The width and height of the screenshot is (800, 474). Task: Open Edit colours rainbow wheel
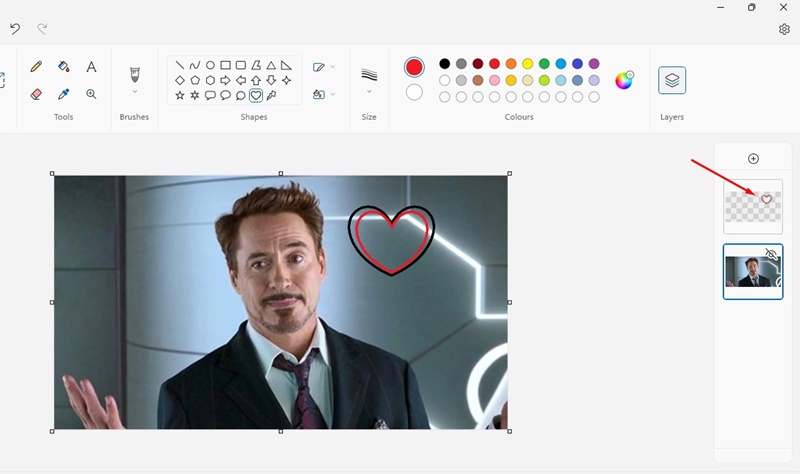pos(624,80)
